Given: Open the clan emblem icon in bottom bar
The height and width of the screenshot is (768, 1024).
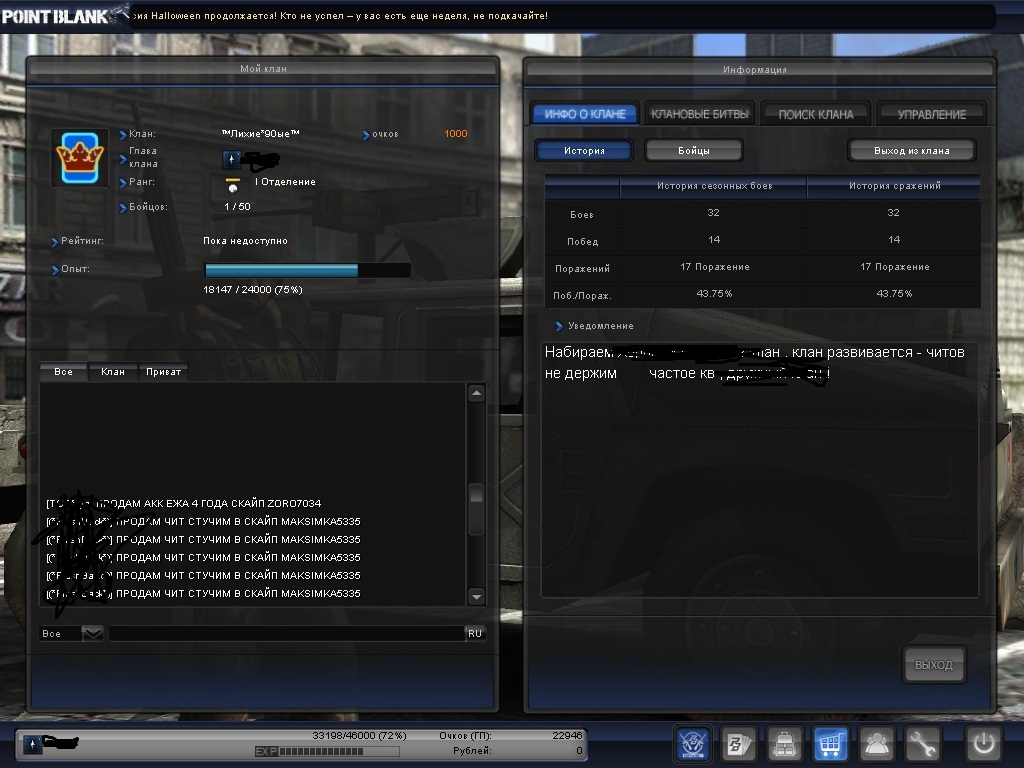Looking at the screenshot, I should (694, 744).
